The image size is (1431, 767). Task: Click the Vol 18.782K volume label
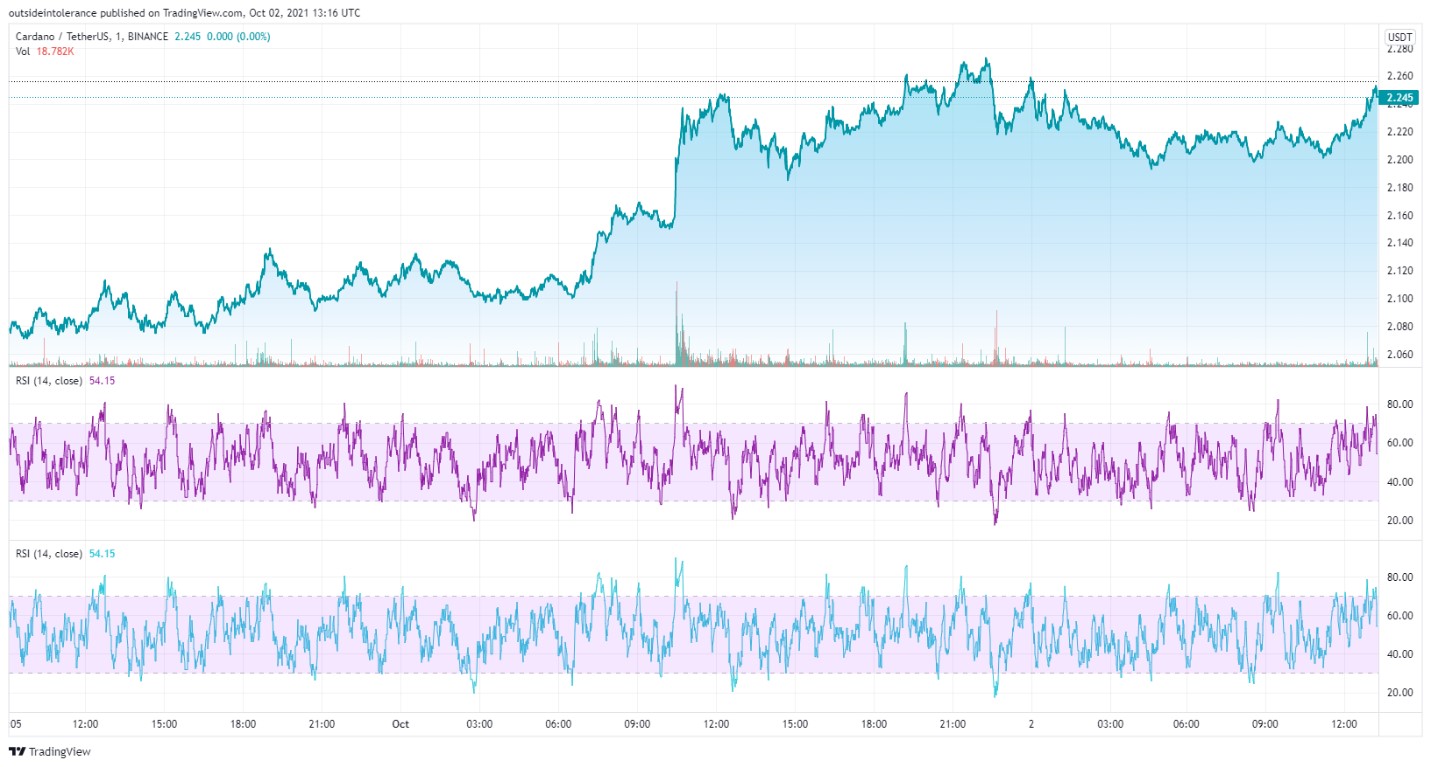tap(44, 51)
